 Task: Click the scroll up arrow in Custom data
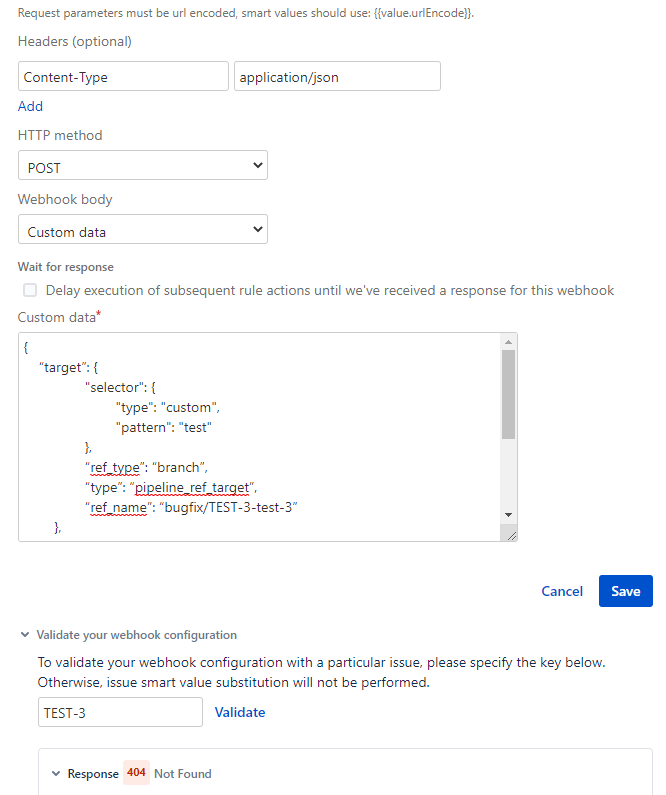508,342
